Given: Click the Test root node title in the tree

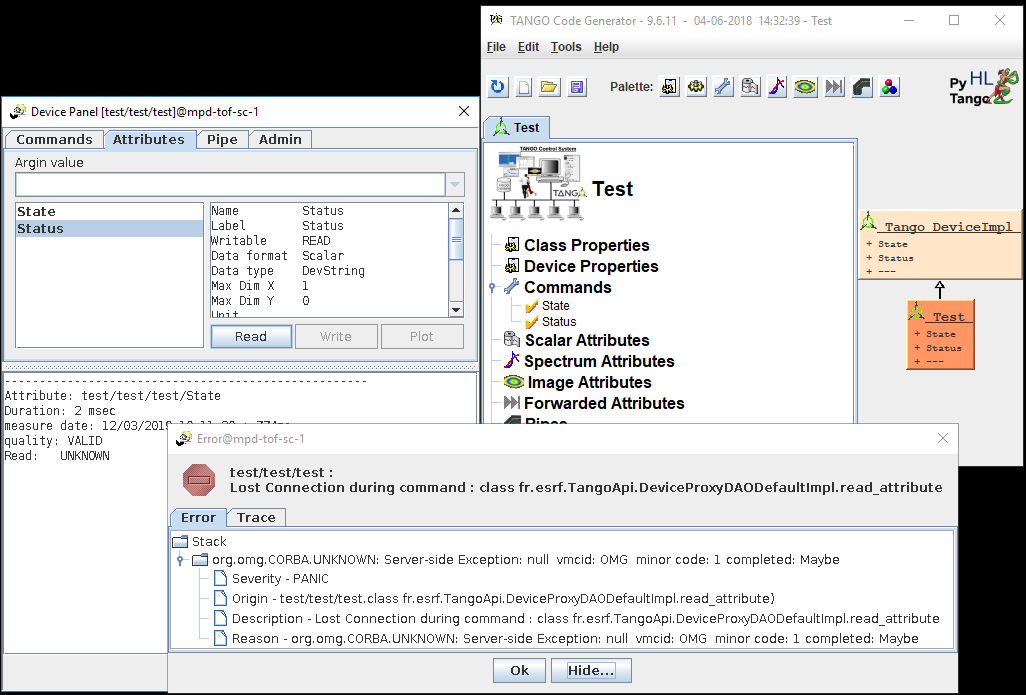Looking at the screenshot, I should coord(612,189).
